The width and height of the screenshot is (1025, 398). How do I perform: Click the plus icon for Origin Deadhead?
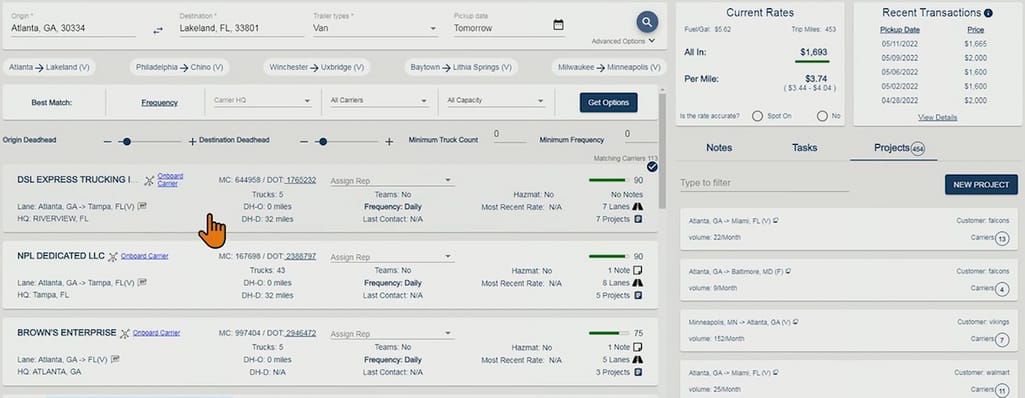[x=192, y=141]
